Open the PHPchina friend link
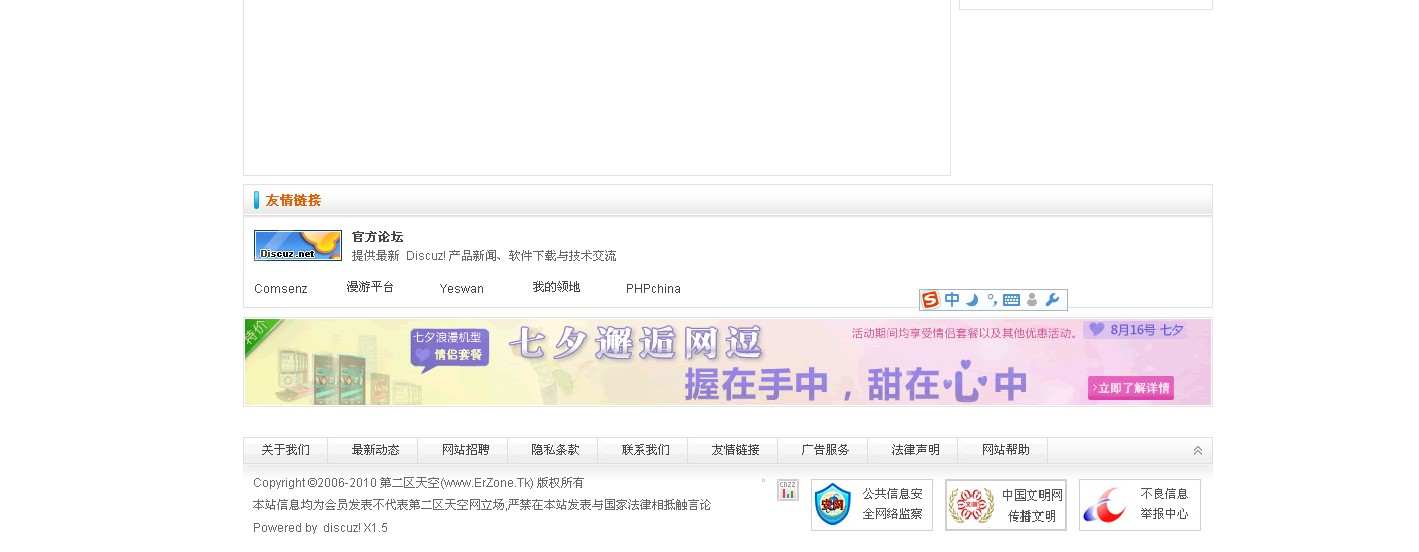 (x=653, y=289)
